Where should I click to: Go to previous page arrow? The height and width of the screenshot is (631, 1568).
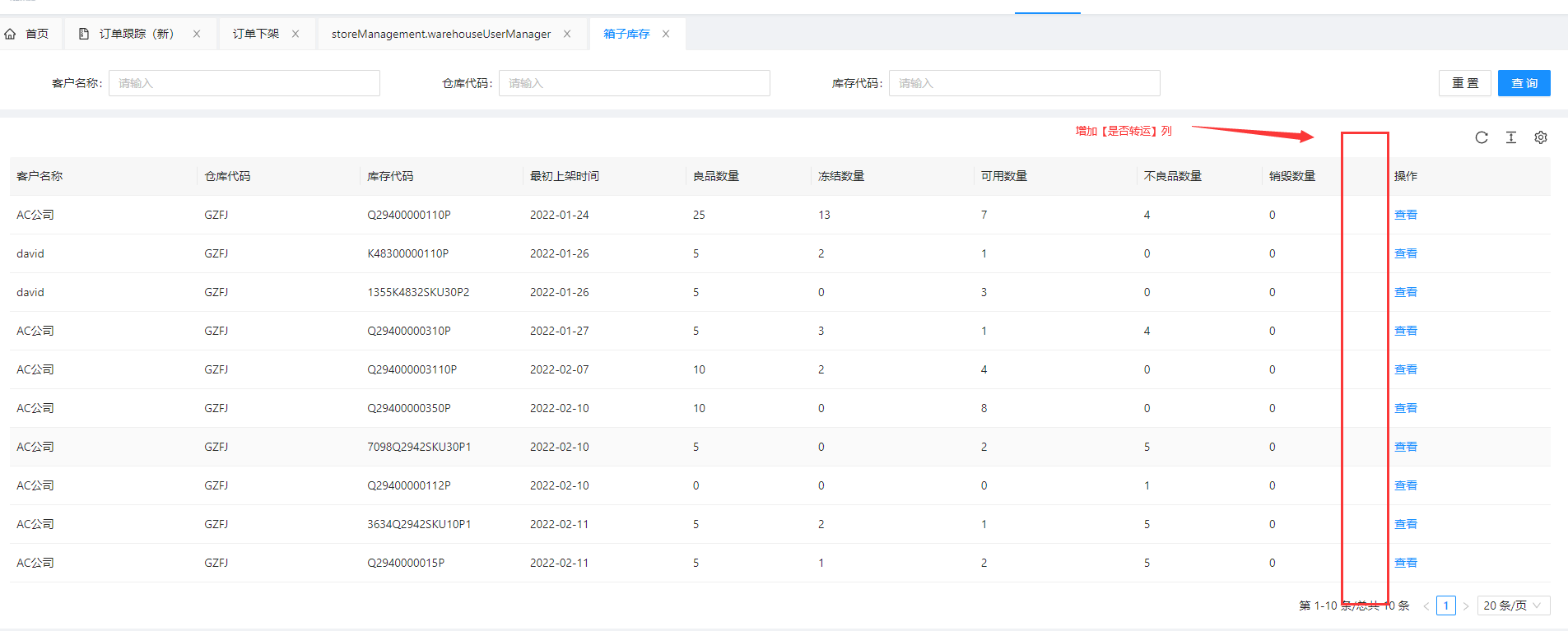click(1426, 605)
